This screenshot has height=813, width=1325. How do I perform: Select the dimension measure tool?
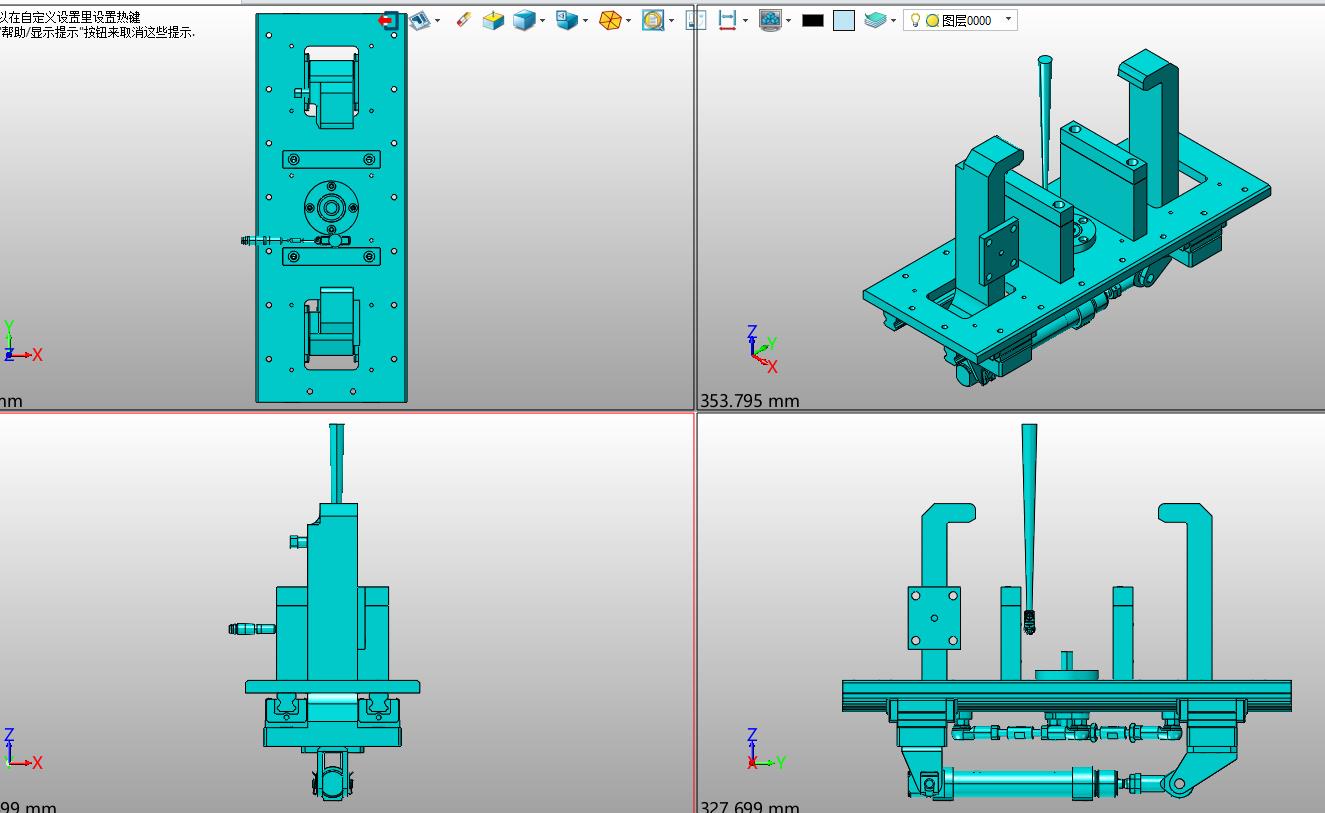[727, 20]
